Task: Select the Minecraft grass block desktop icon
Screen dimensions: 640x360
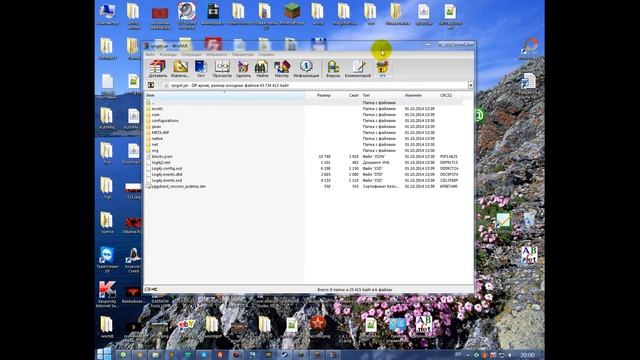Action: pyautogui.click(x=292, y=13)
